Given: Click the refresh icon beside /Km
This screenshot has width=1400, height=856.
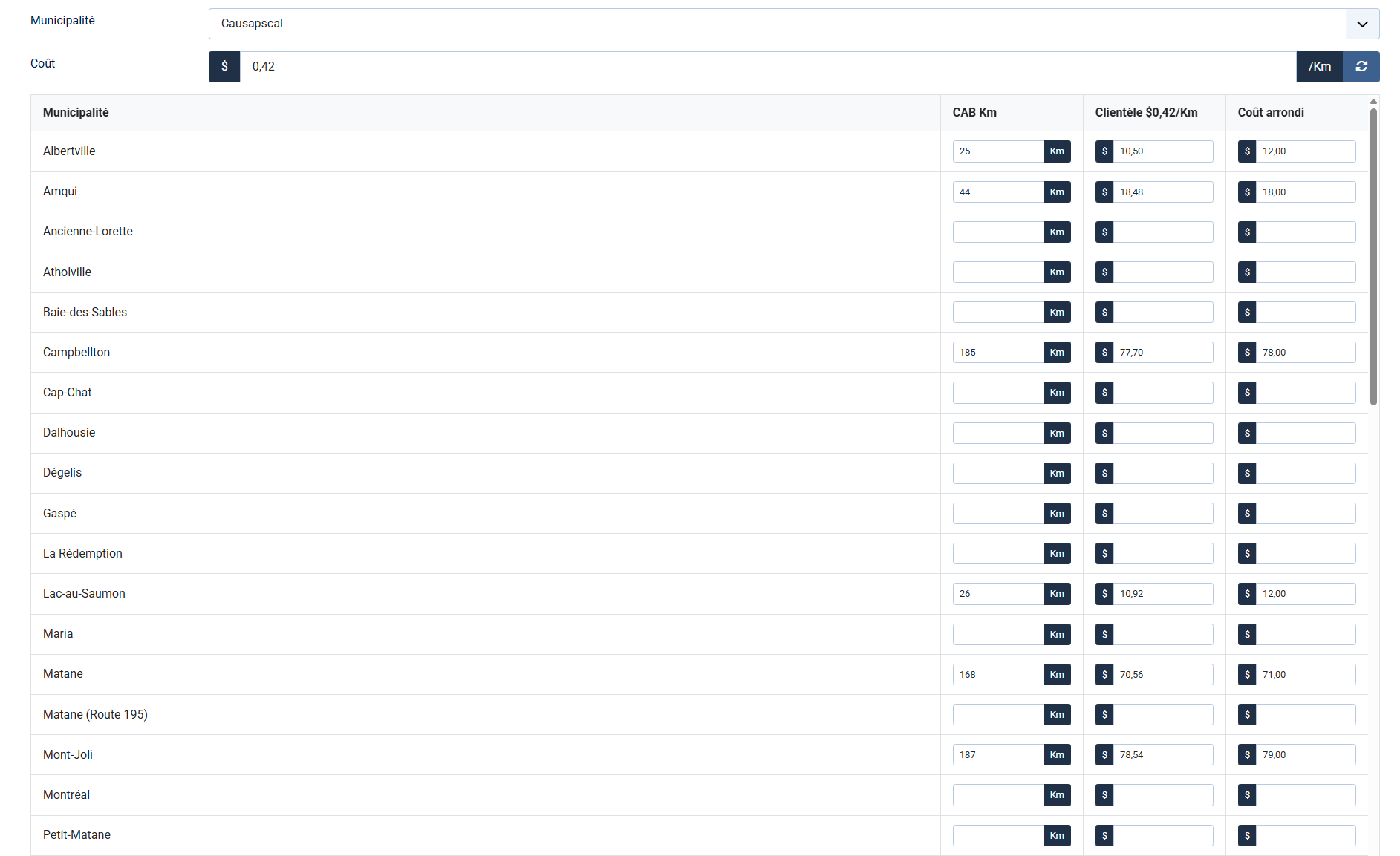Looking at the screenshot, I should point(1361,67).
